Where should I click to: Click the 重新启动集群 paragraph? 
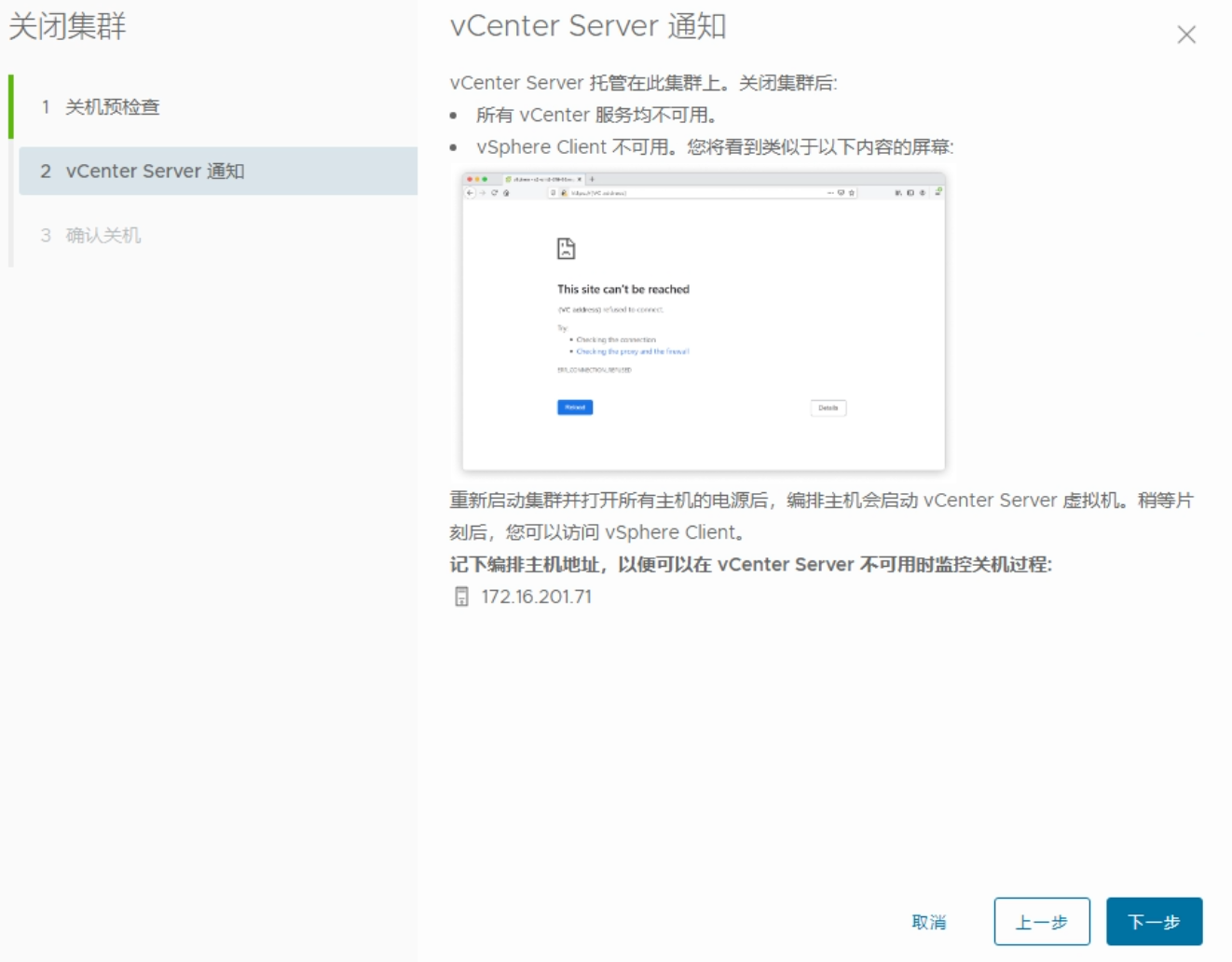(821, 516)
